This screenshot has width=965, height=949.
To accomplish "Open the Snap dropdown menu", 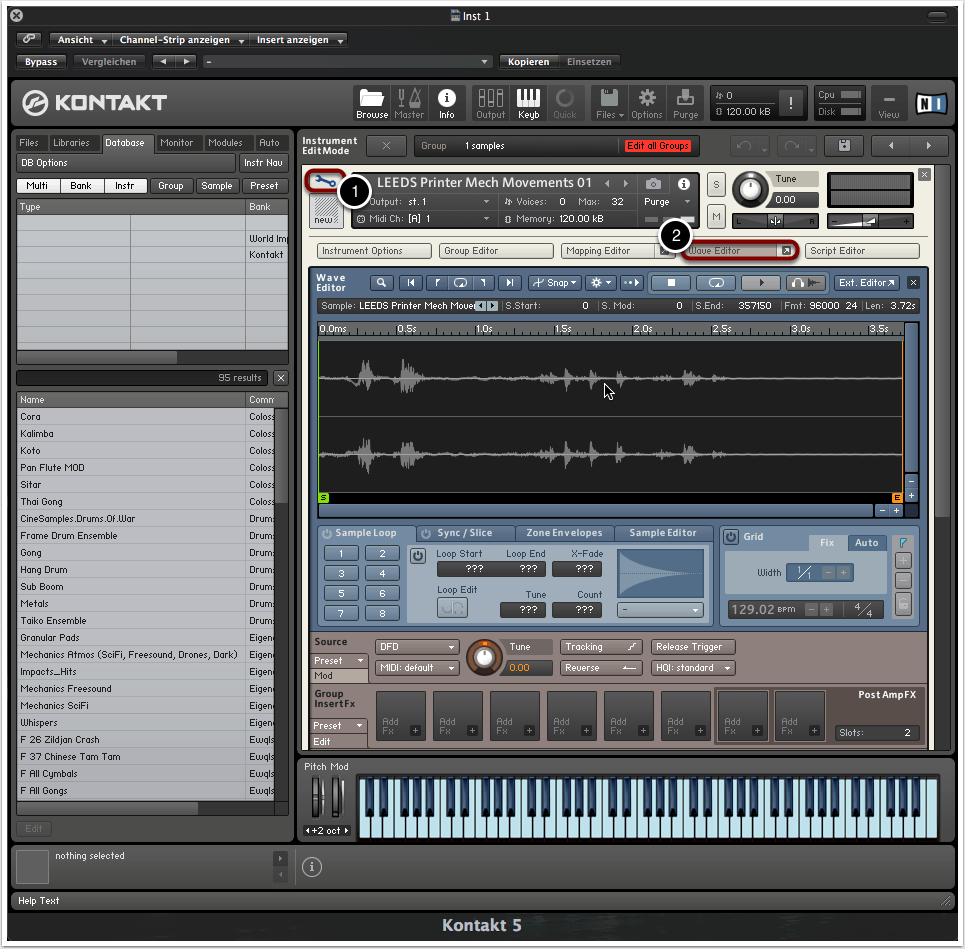I will pyautogui.click(x=555, y=283).
